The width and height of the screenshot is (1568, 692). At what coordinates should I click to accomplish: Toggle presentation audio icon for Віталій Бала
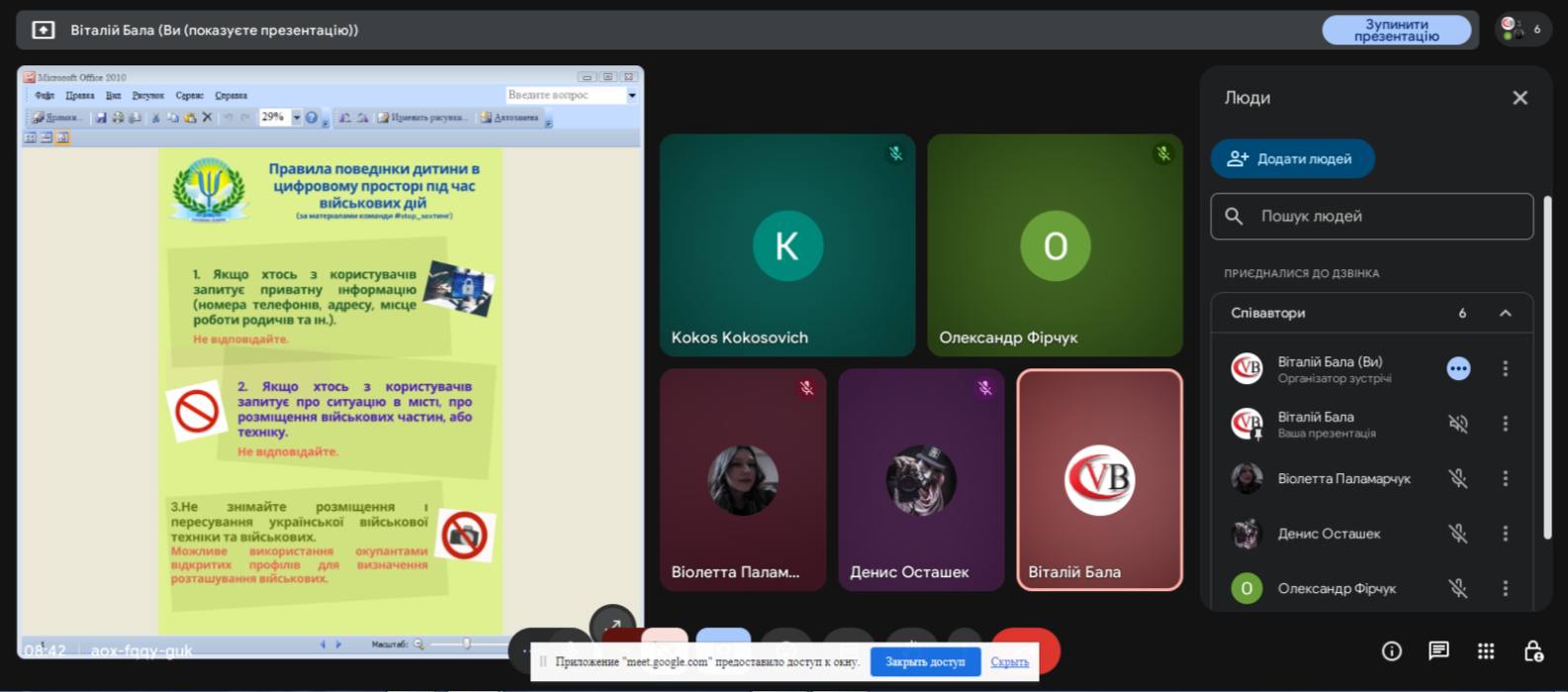(x=1457, y=424)
